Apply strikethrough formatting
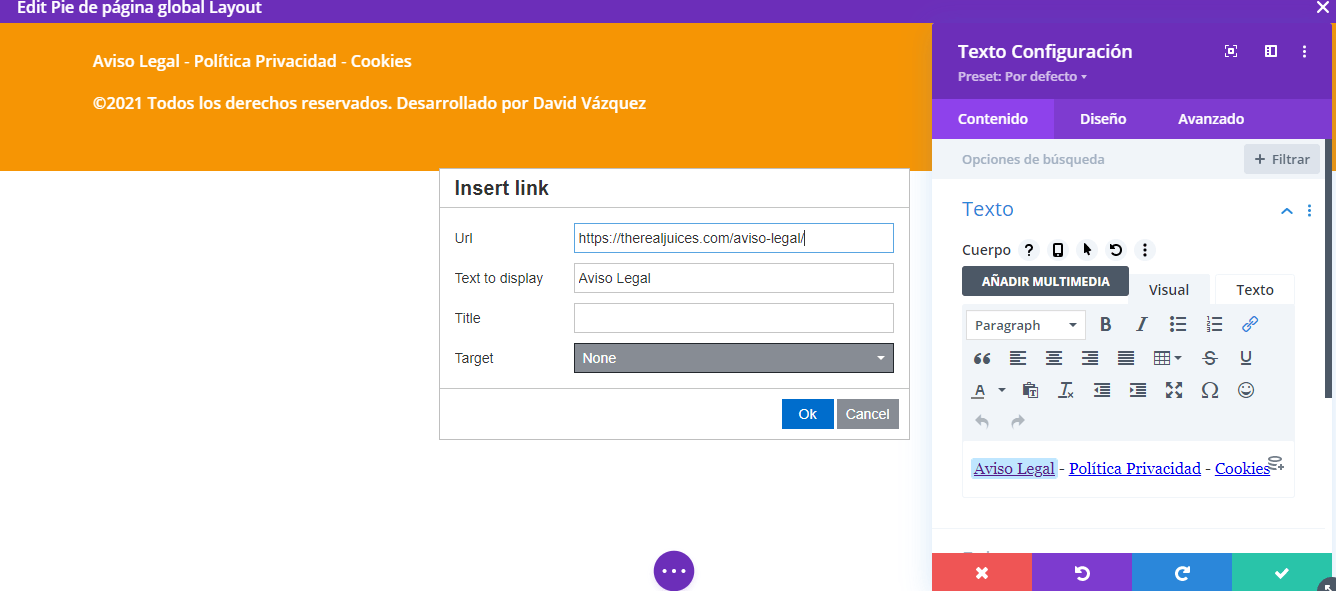This screenshot has height=591, width=1336. coord(1210,358)
